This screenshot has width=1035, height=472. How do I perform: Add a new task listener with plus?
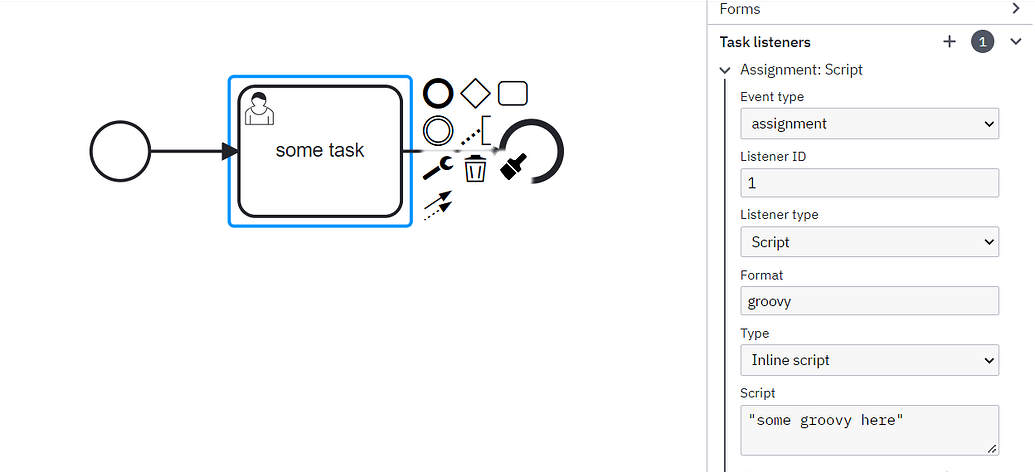click(949, 42)
